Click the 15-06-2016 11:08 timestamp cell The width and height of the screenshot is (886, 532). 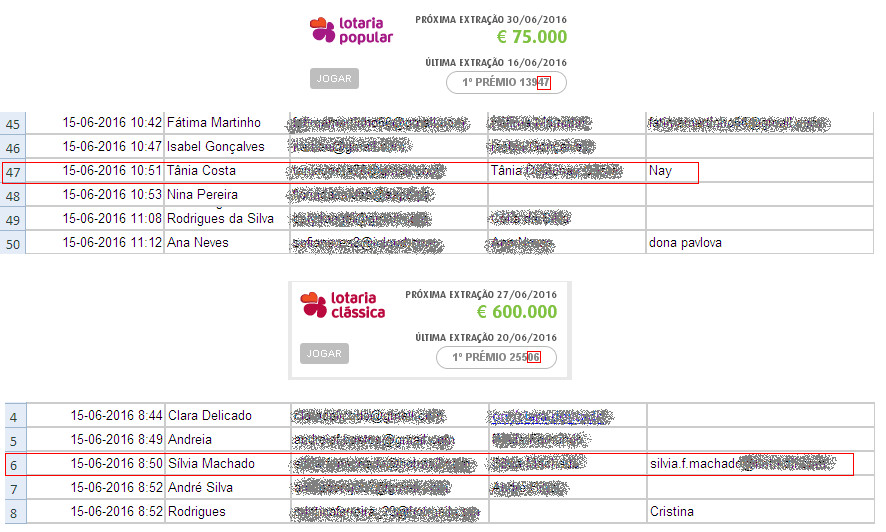click(x=112, y=219)
